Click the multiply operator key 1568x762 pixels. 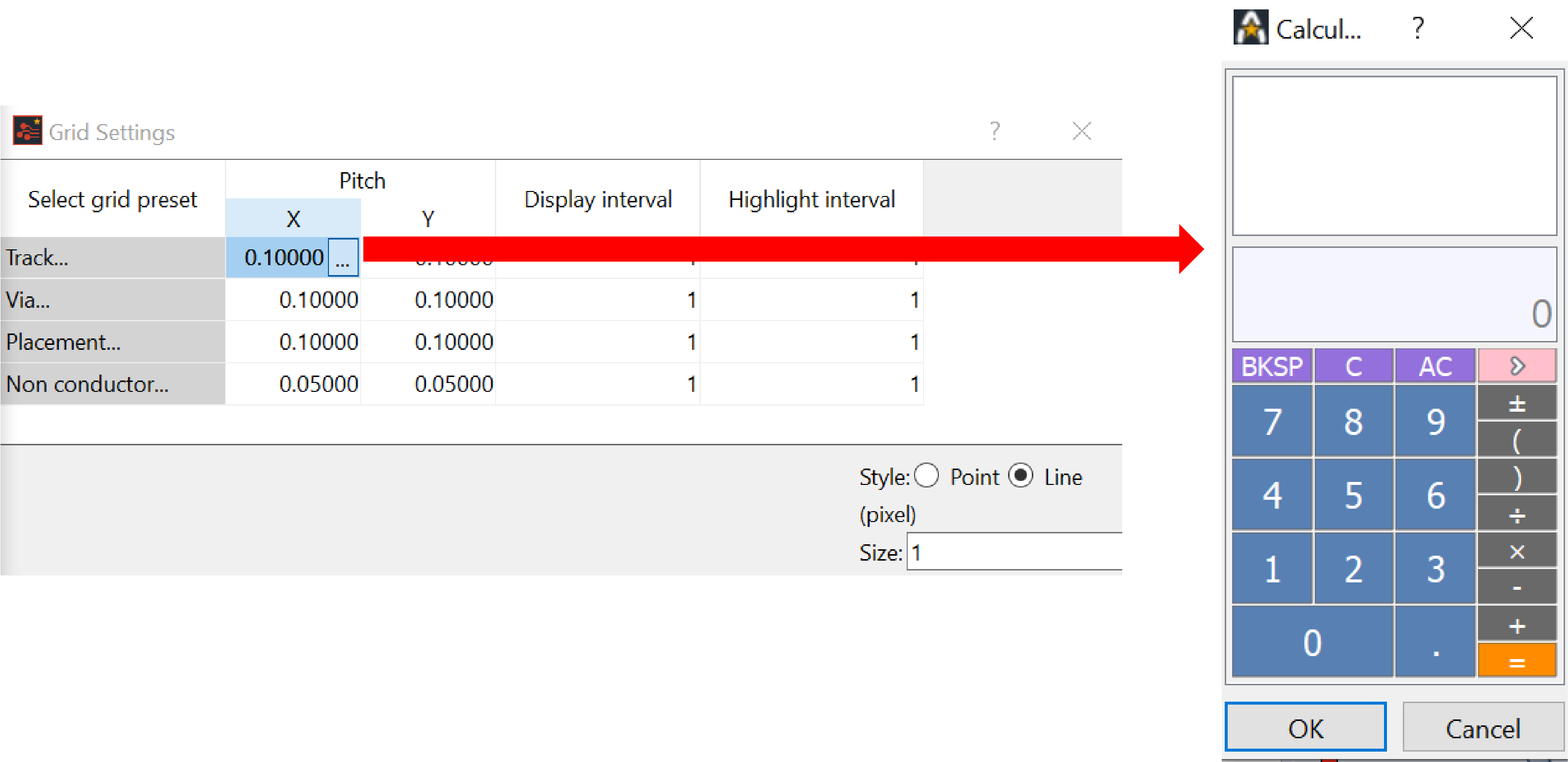1516,551
